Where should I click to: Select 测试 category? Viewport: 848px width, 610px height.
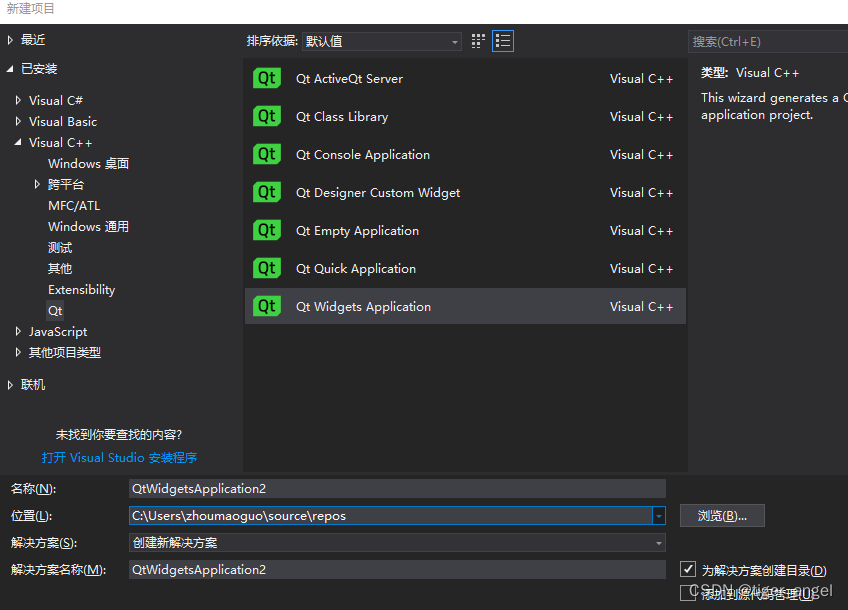click(x=60, y=248)
